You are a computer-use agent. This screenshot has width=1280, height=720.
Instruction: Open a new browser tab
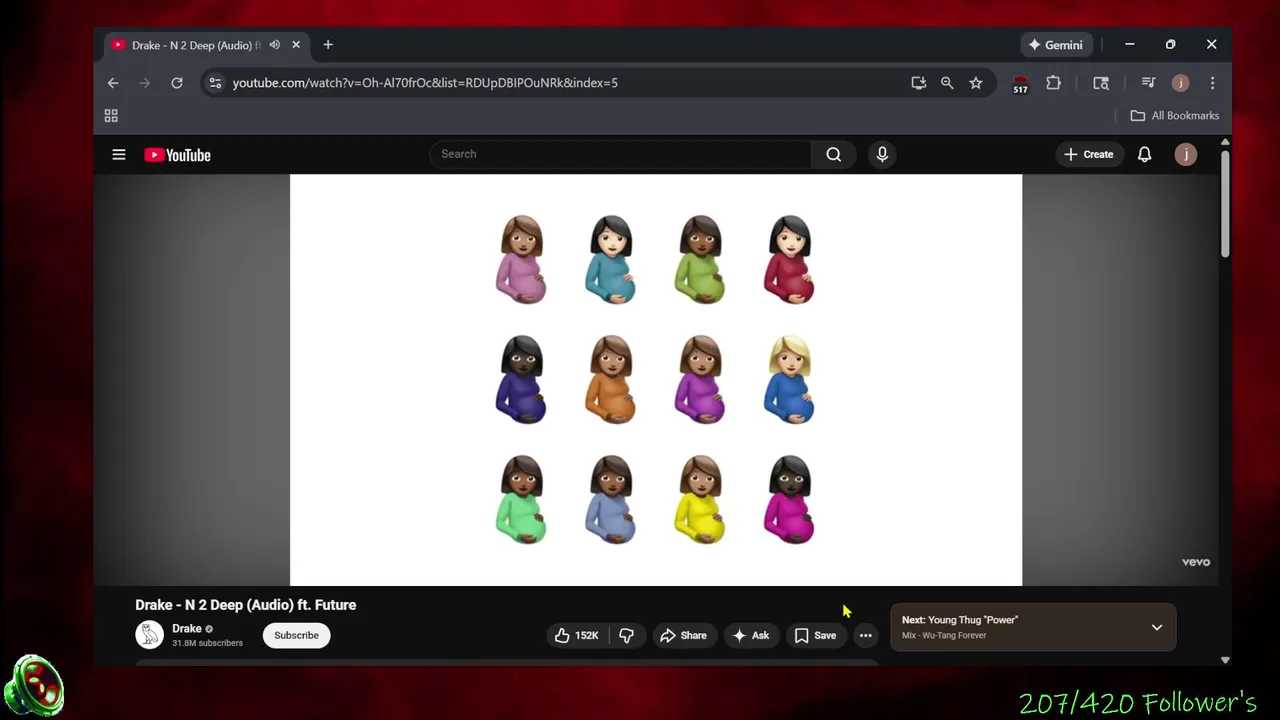328,45
